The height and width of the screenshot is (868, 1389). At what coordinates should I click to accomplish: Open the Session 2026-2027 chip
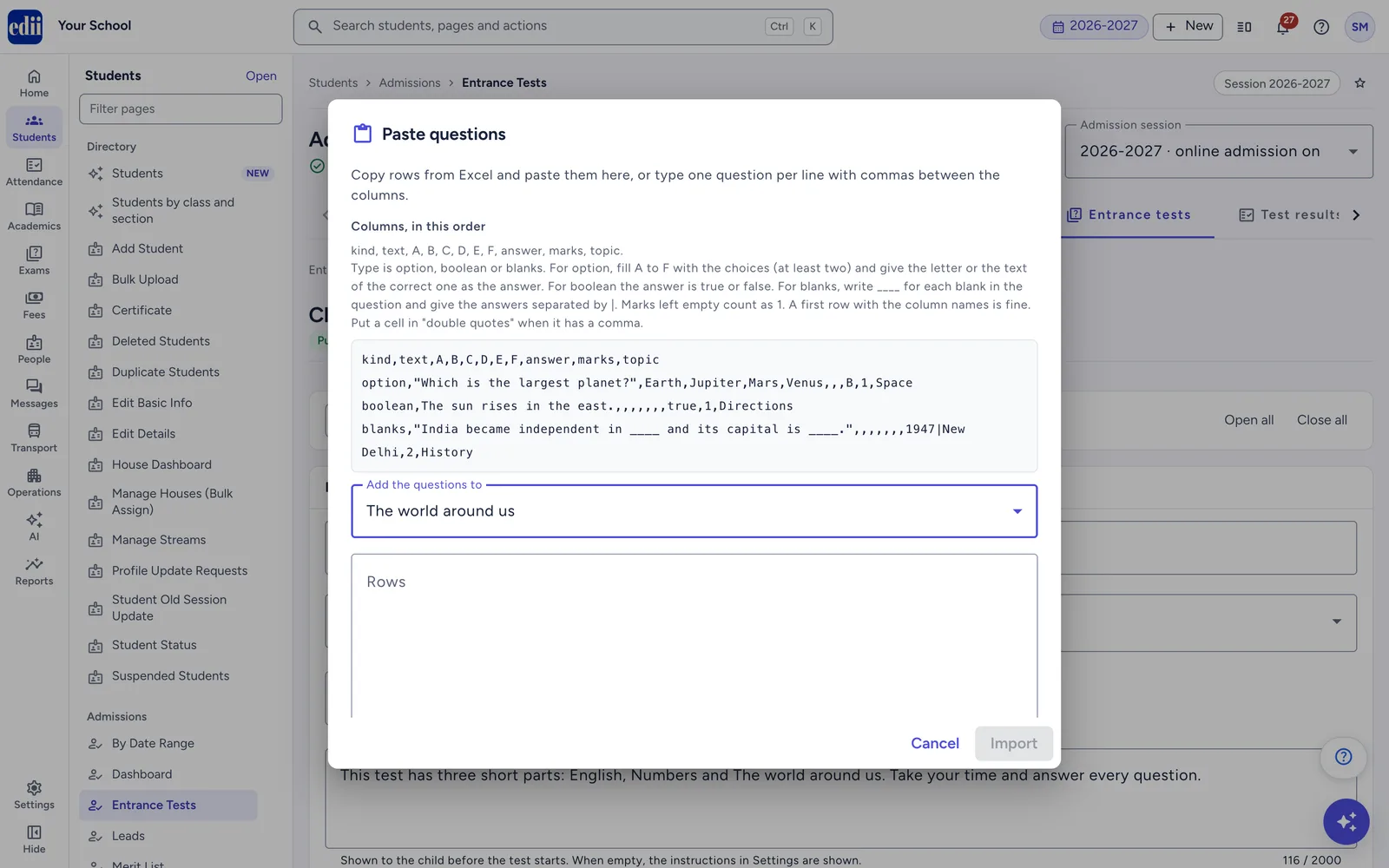1277,83
